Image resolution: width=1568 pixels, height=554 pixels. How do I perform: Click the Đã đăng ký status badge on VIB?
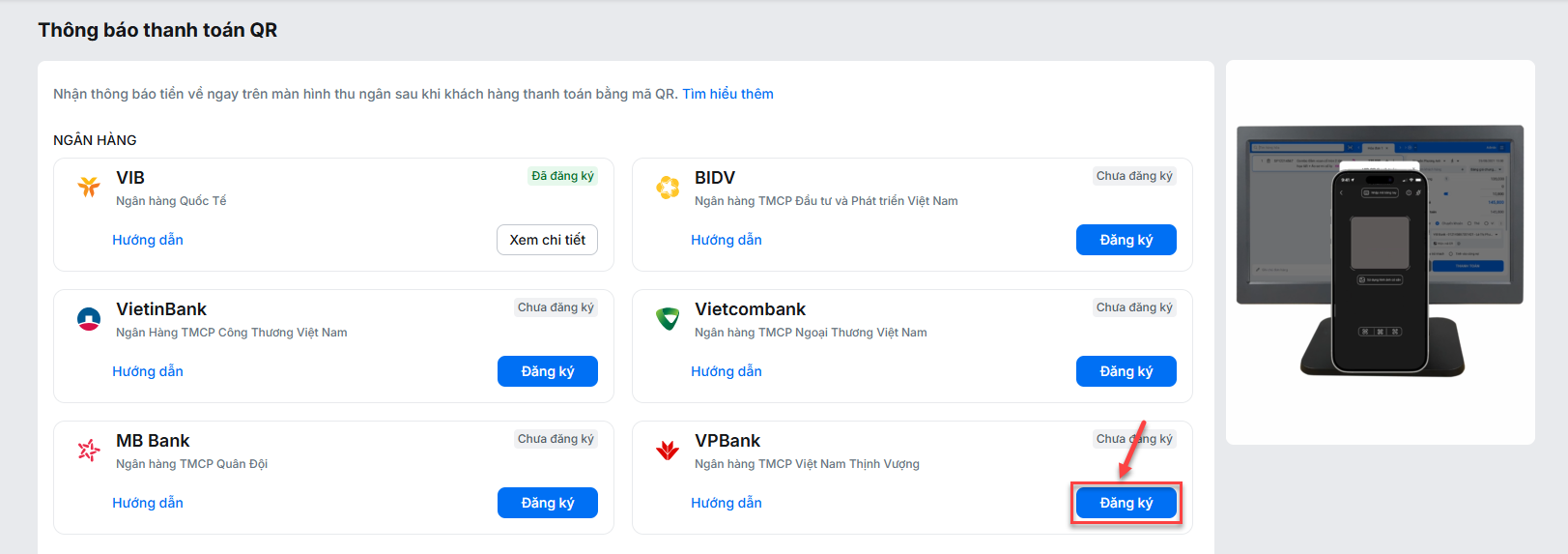pyautogui.click(x=562, y=176)
